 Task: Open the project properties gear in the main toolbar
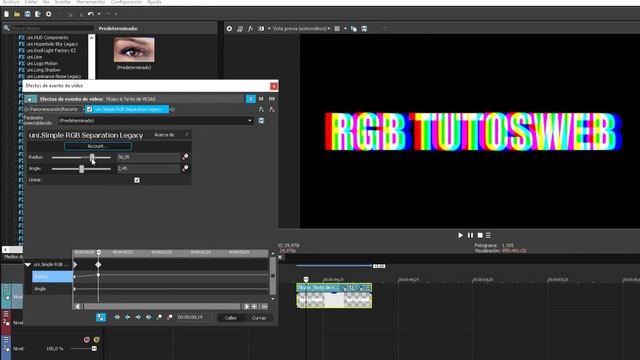tap(49, 14)
